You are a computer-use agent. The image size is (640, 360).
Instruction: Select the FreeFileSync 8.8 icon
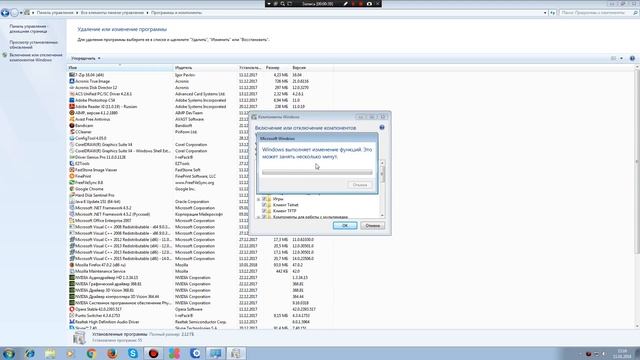[x=72, y=182]
